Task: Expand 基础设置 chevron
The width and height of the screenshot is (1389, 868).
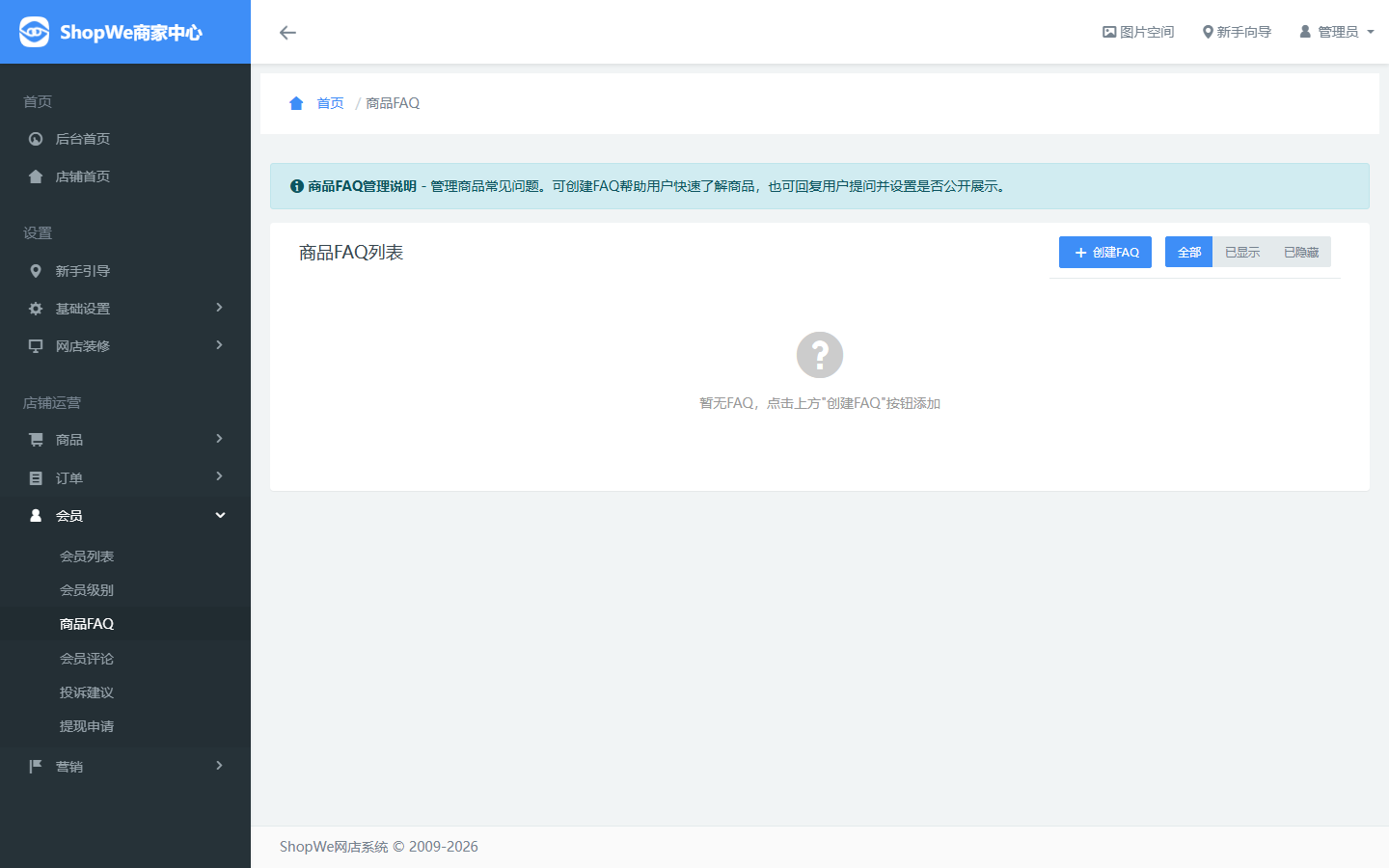Action: (219, 308)
